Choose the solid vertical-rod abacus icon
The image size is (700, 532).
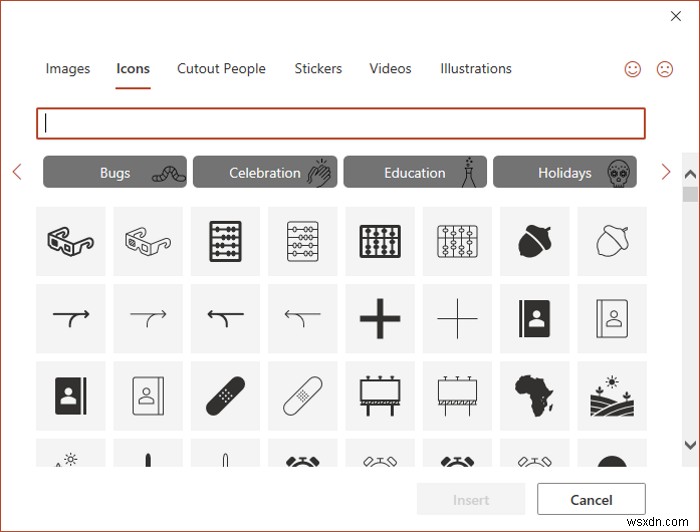380,241
